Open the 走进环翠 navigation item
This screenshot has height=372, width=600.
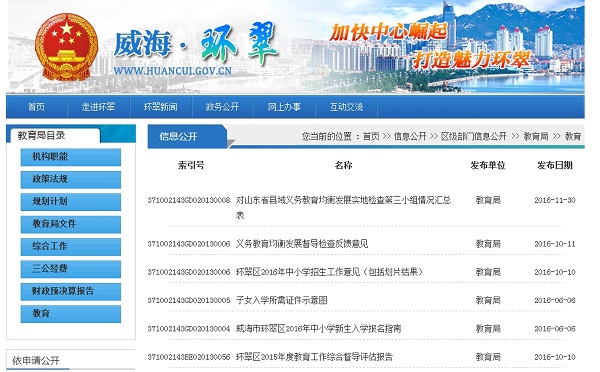click(98, 107)
